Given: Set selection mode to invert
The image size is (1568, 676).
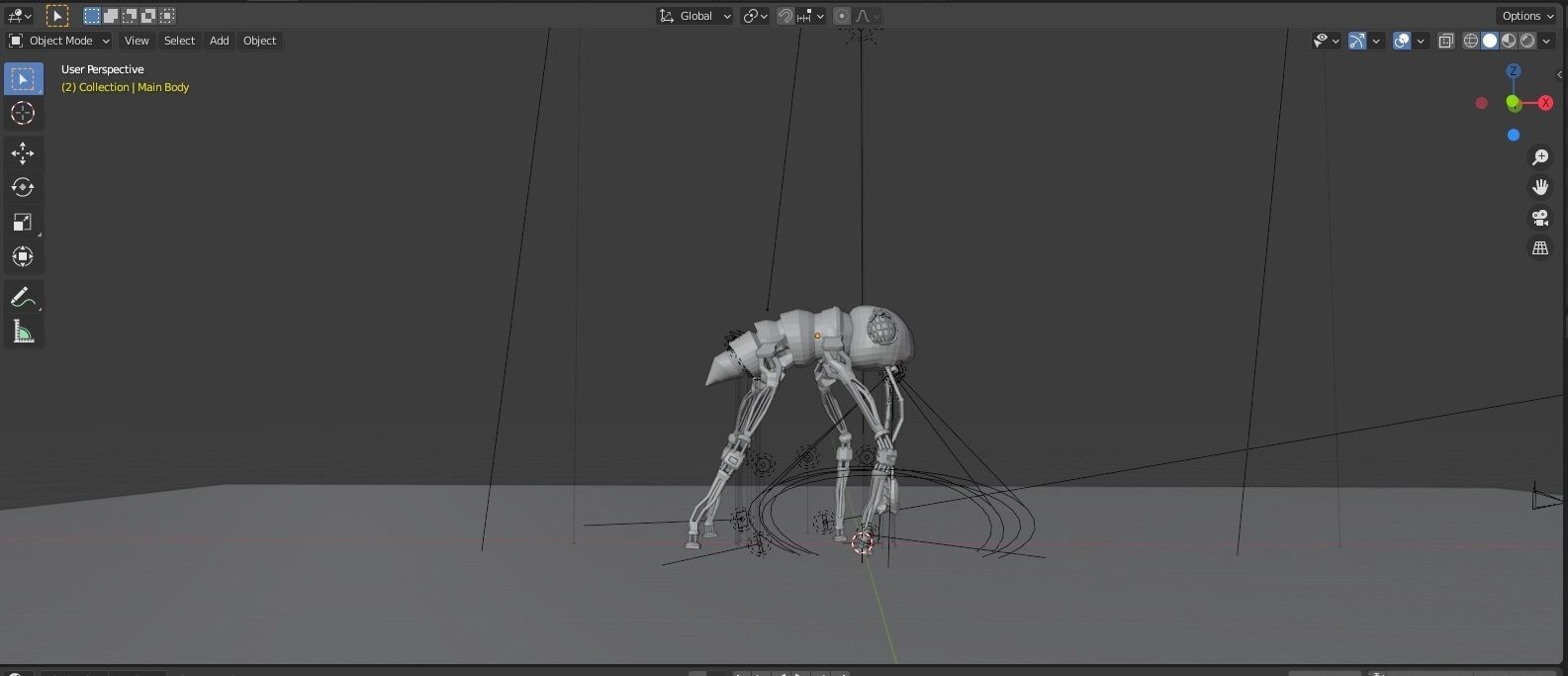Looking at the screenshot, I should [x=148, y=16].
